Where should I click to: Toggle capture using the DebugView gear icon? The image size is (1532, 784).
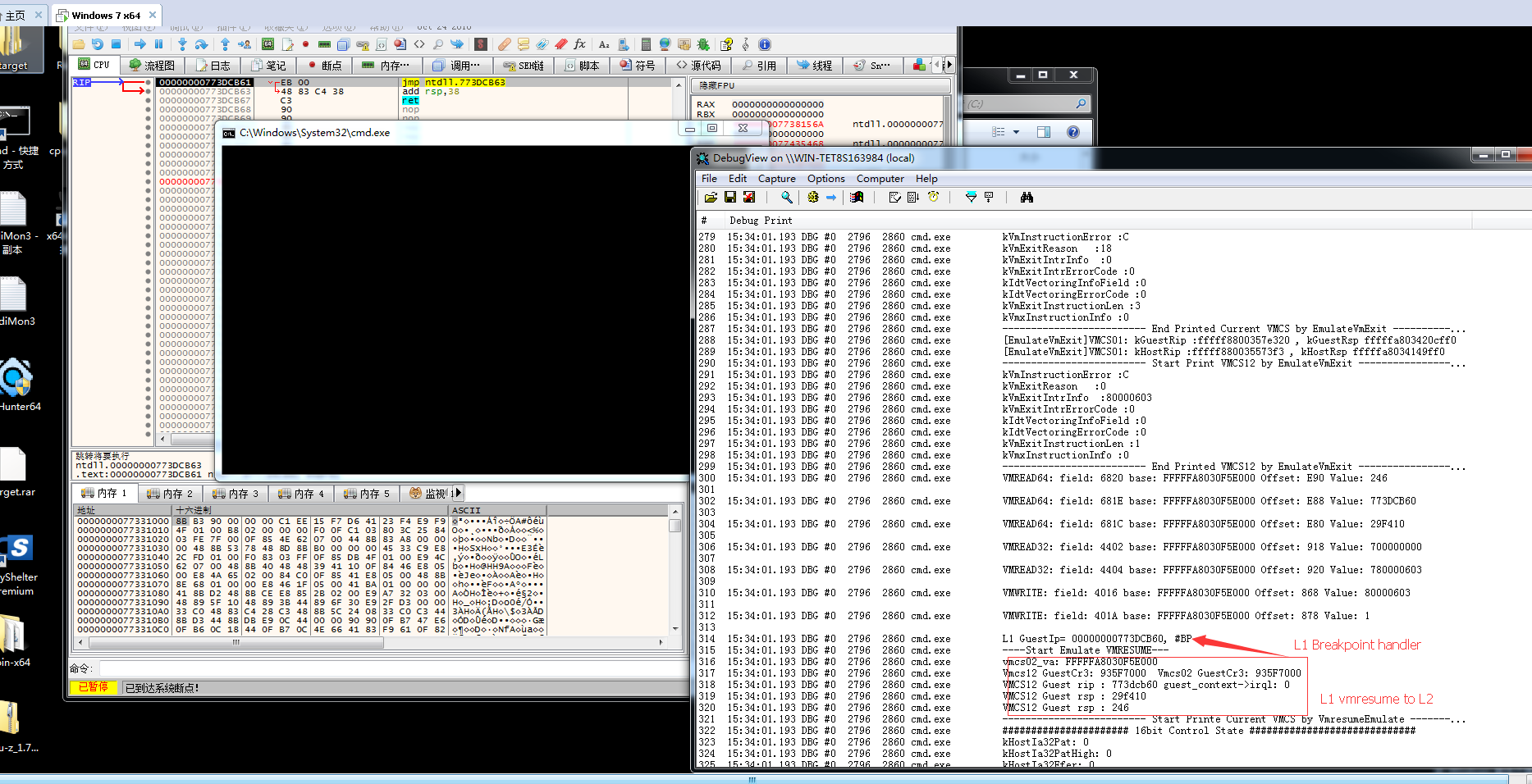click(812, 198)
